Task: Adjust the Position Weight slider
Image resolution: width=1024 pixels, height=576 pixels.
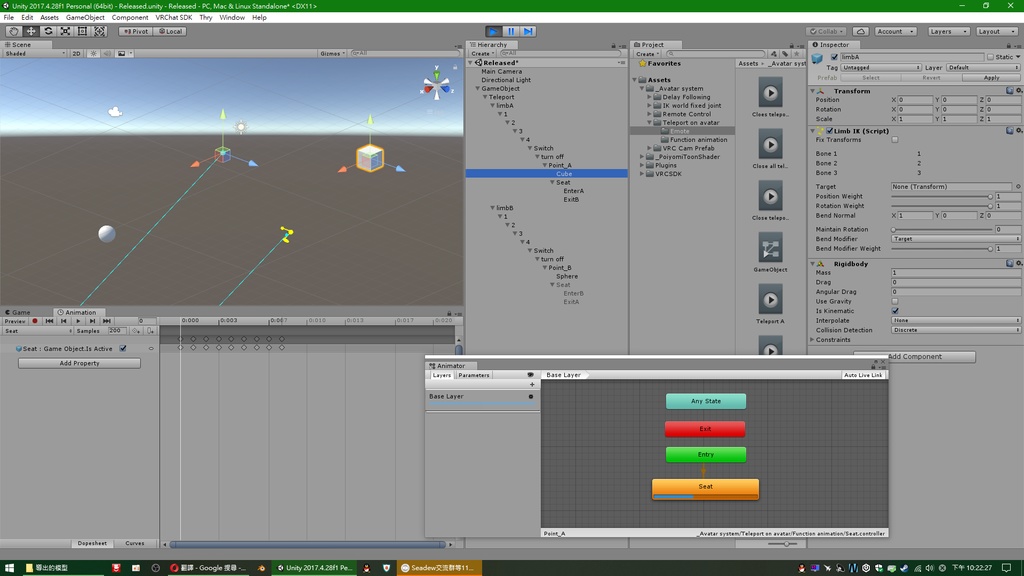Action: point(941,197)
